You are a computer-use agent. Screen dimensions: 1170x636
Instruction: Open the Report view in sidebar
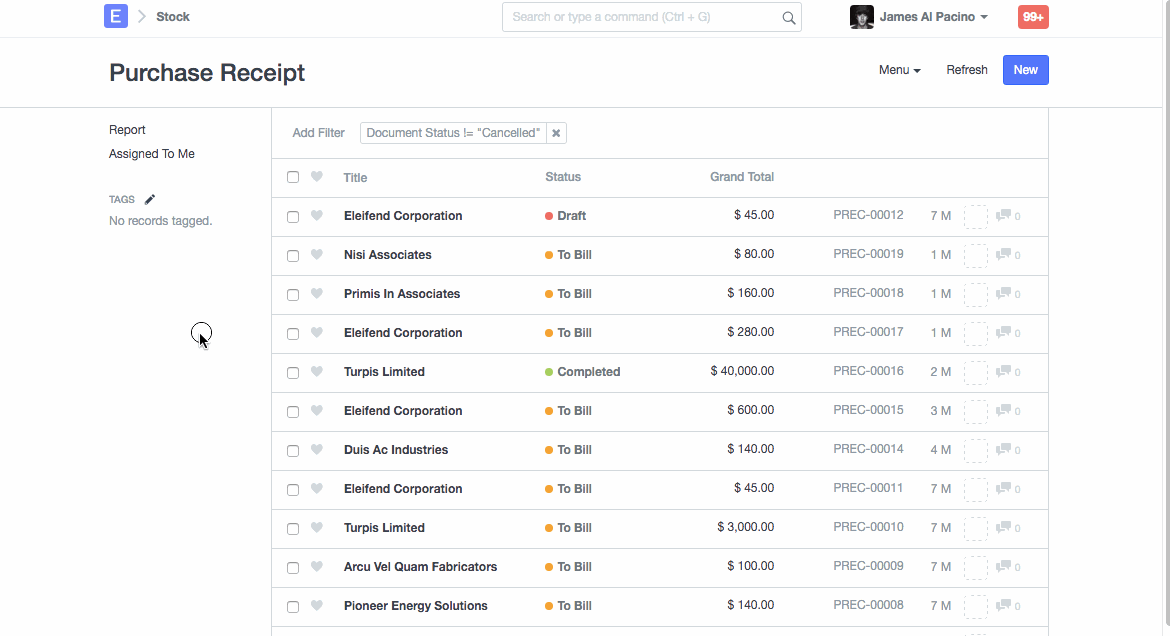pos(127,130)
